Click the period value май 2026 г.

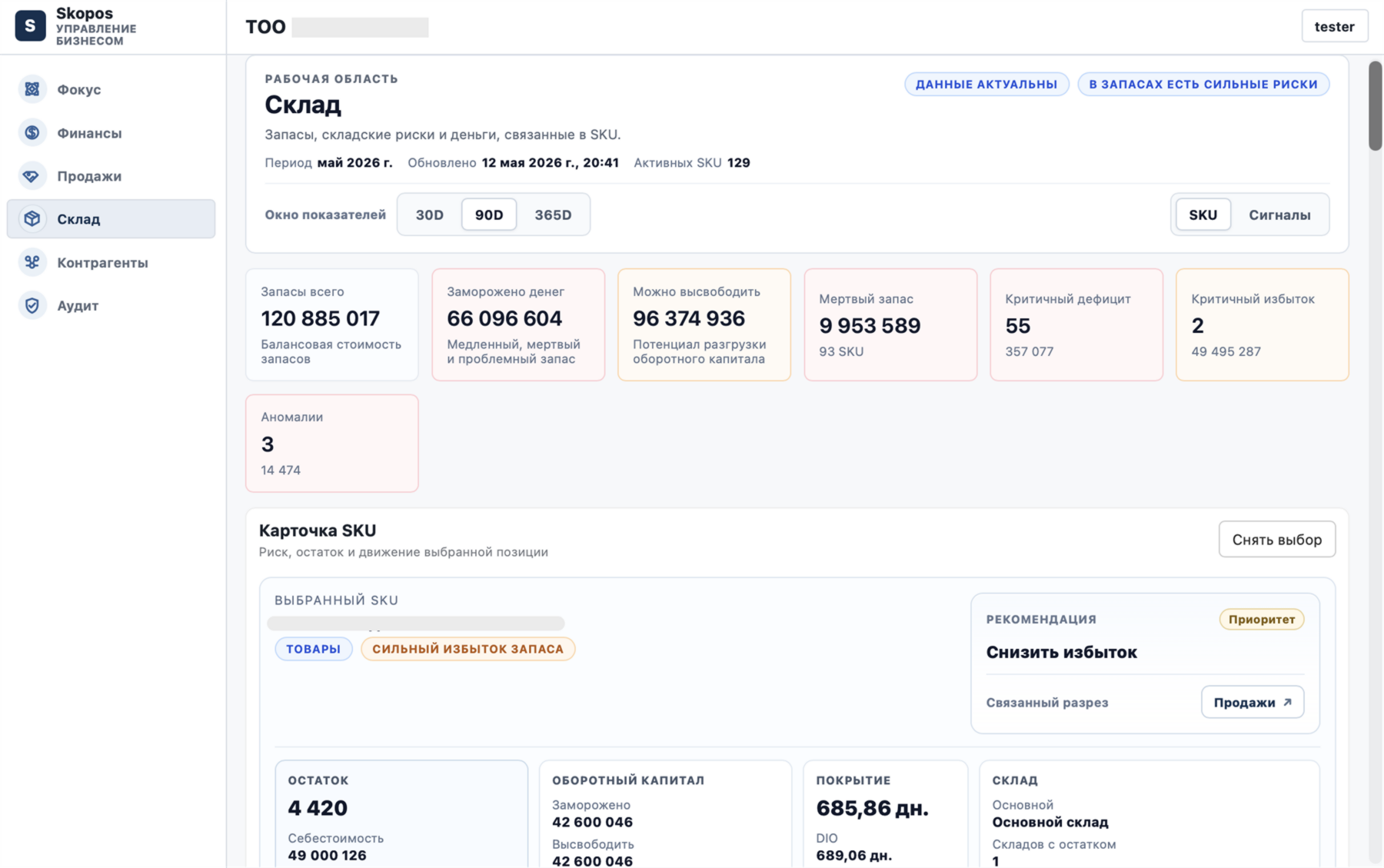coord(355,163)
